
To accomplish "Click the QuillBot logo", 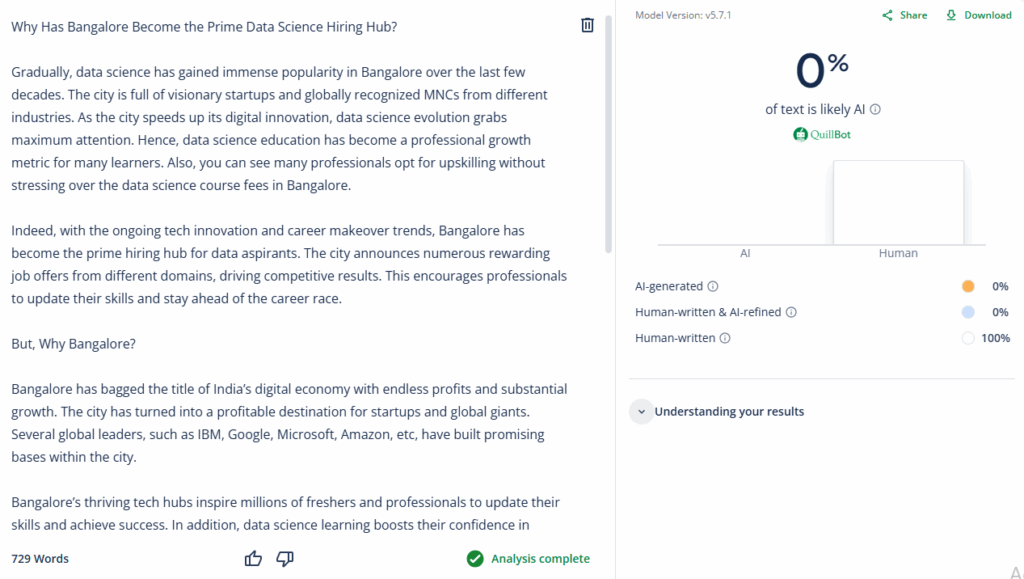I will [x=822, y=134].
